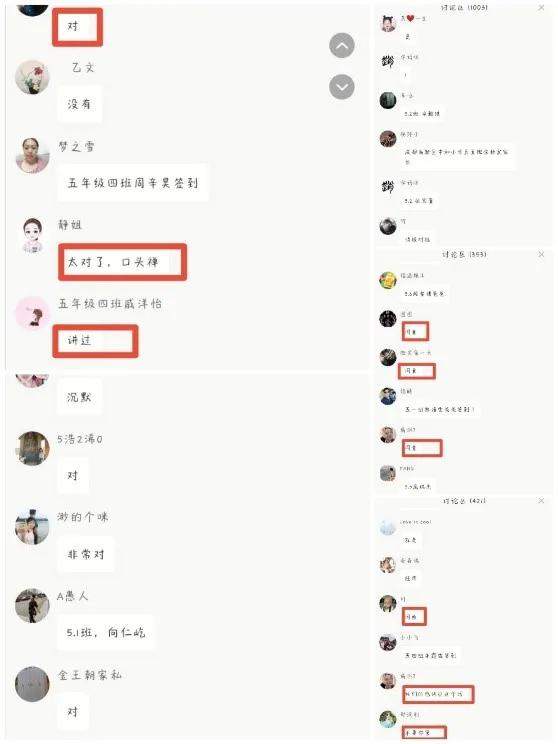Open A愚人's avatar photo
Viewport: 558px width, 744px height.
(x=32, y=605)
